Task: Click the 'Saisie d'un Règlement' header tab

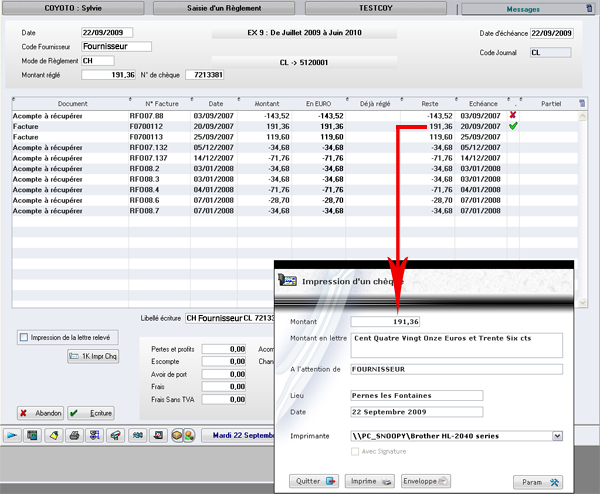Action: click(224, 8)
